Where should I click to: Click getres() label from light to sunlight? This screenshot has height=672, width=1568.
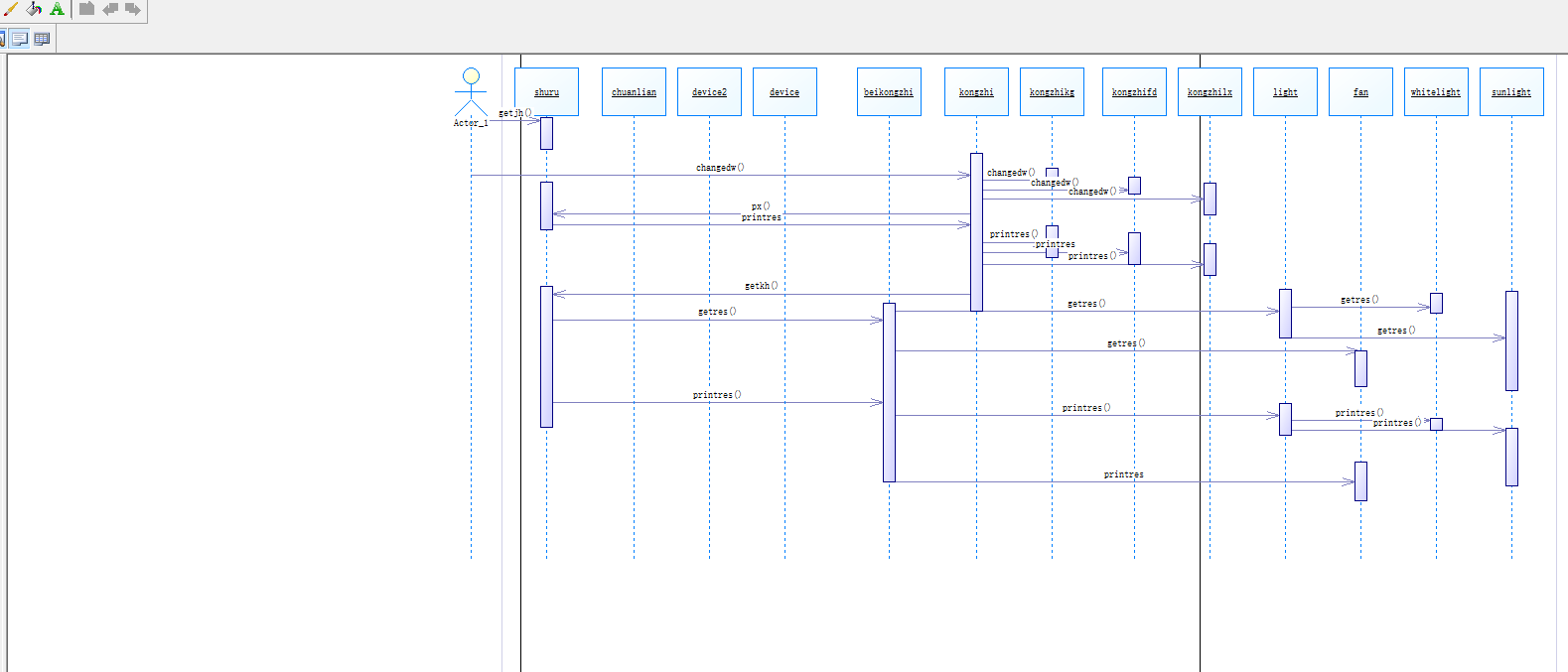click(1396, 331)
